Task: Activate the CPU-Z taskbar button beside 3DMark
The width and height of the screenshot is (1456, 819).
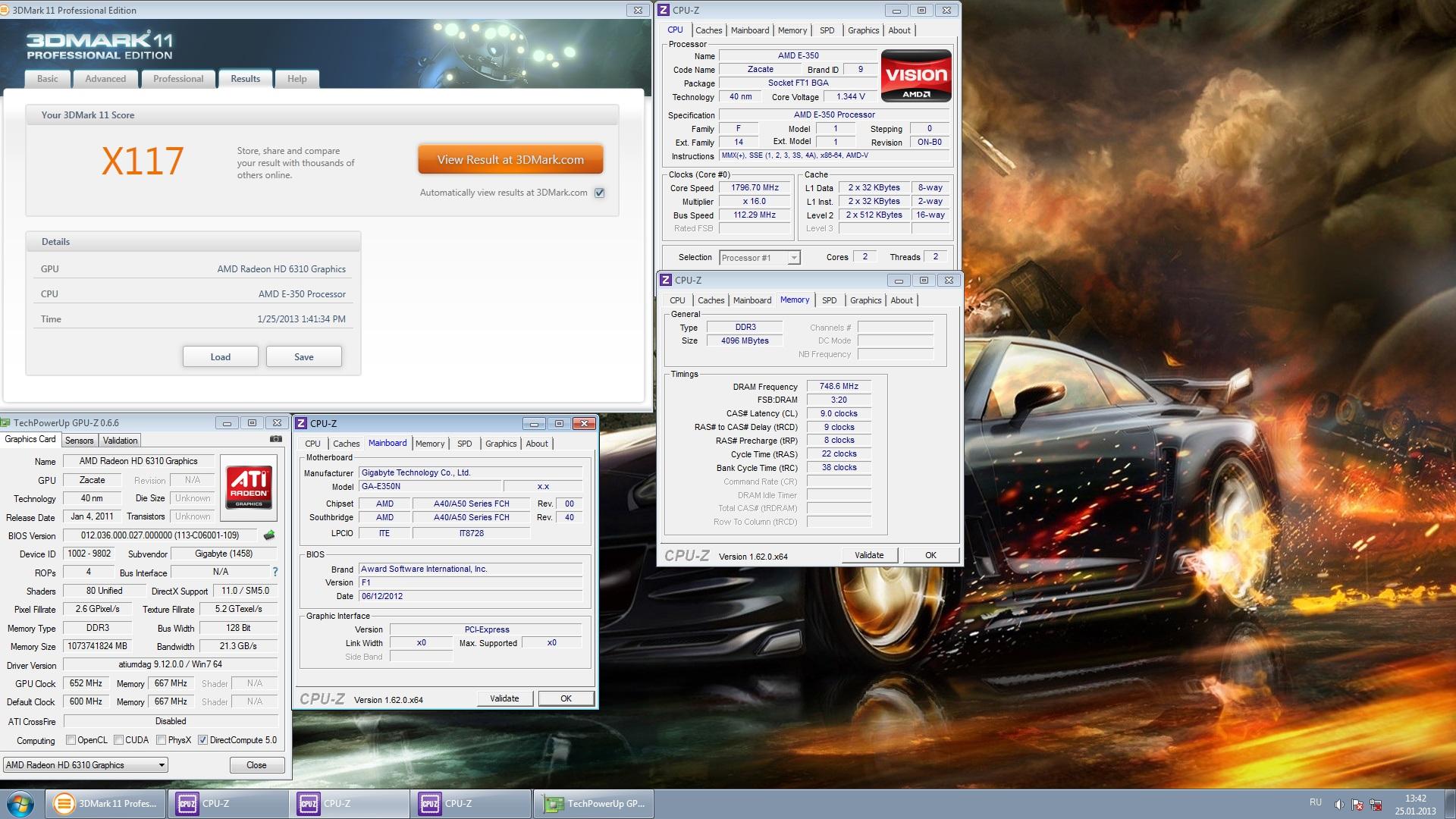Action: click(227, 804)
